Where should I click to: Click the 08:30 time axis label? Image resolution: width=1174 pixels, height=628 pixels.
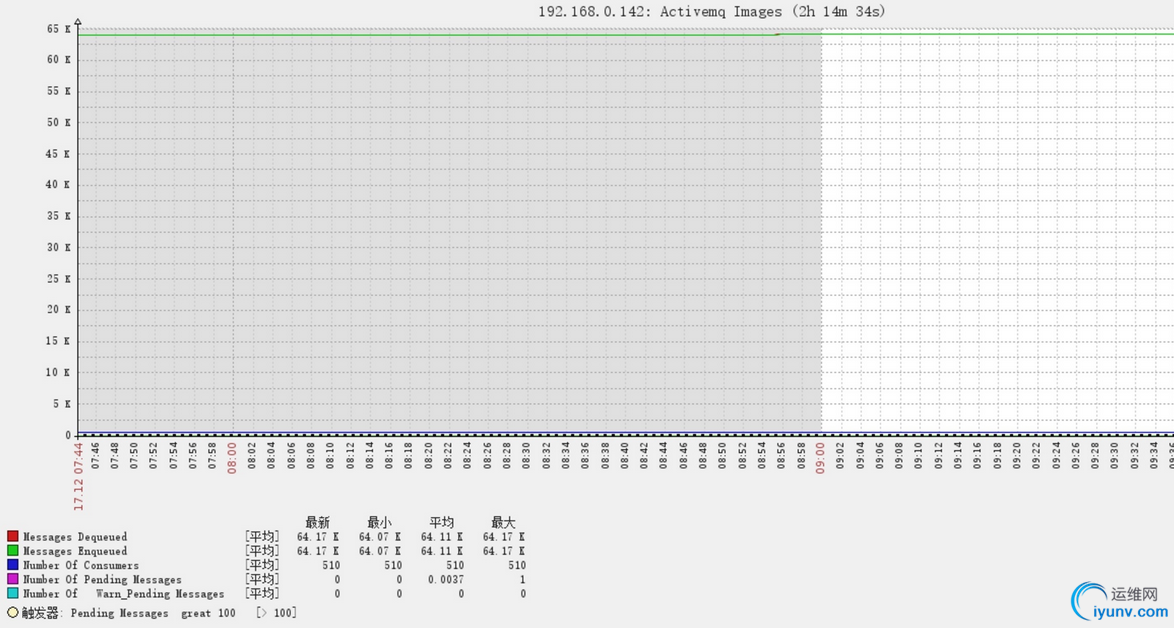526,455
